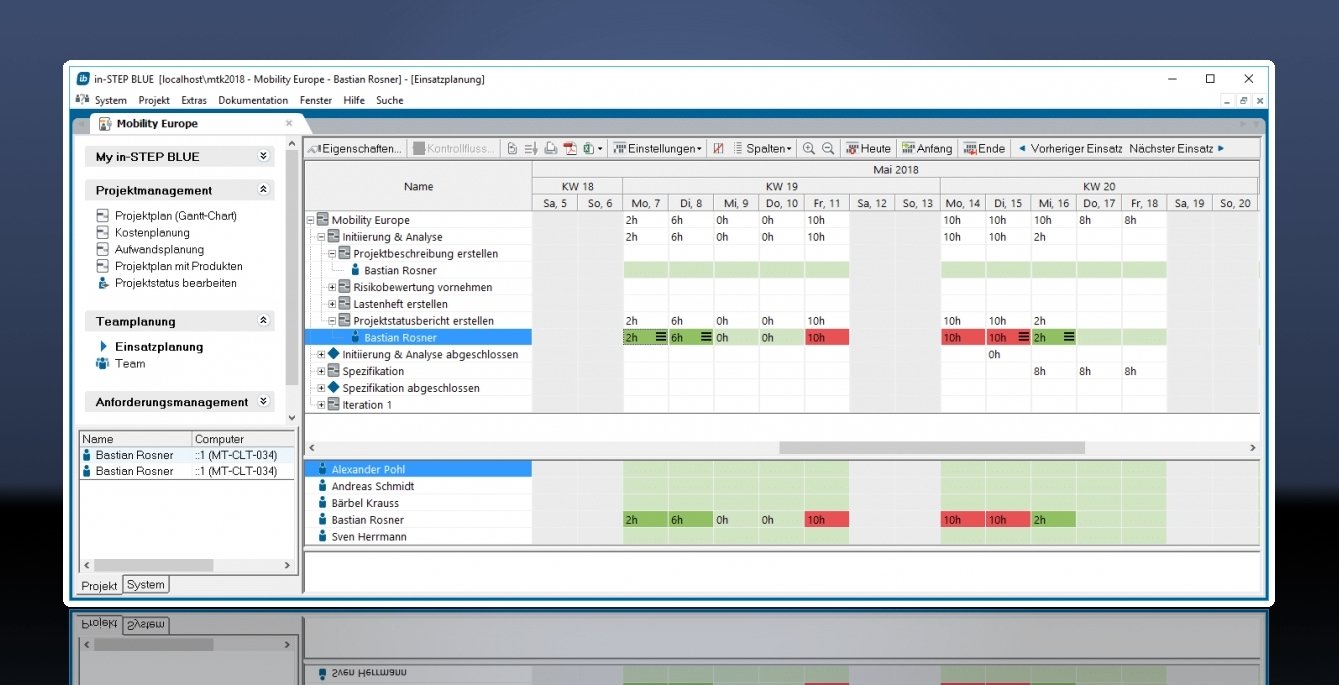Select Sven Herrmann in resource list

pos(418,537)
